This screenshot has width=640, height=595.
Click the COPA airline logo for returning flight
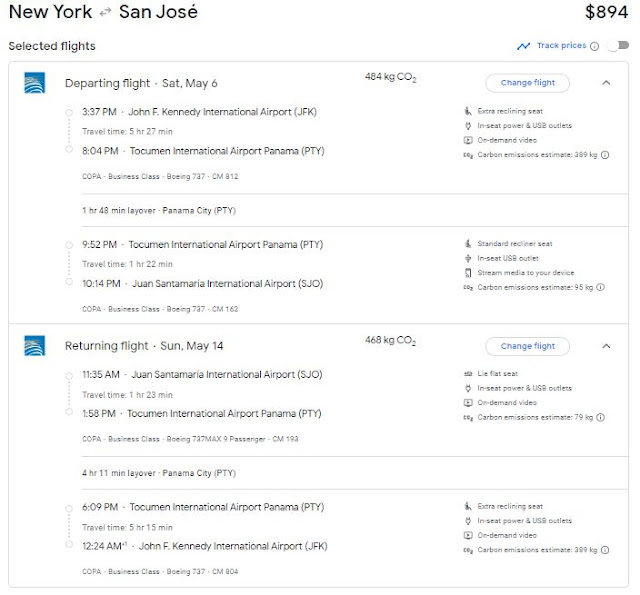[34, 346]
